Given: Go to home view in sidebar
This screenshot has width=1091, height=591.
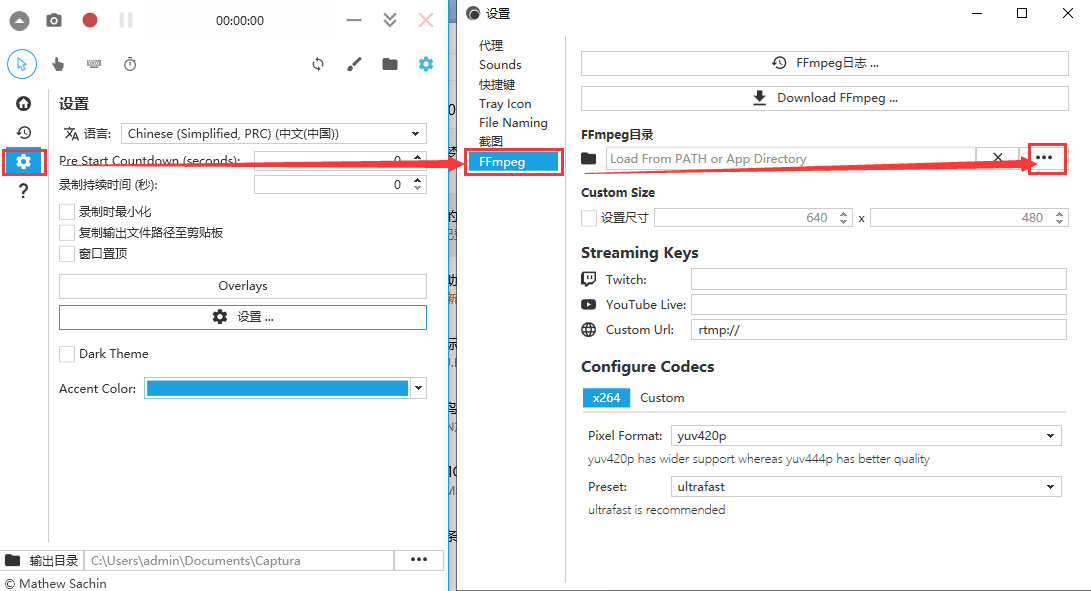Looking at the screenshot, I should click(23, 103).
